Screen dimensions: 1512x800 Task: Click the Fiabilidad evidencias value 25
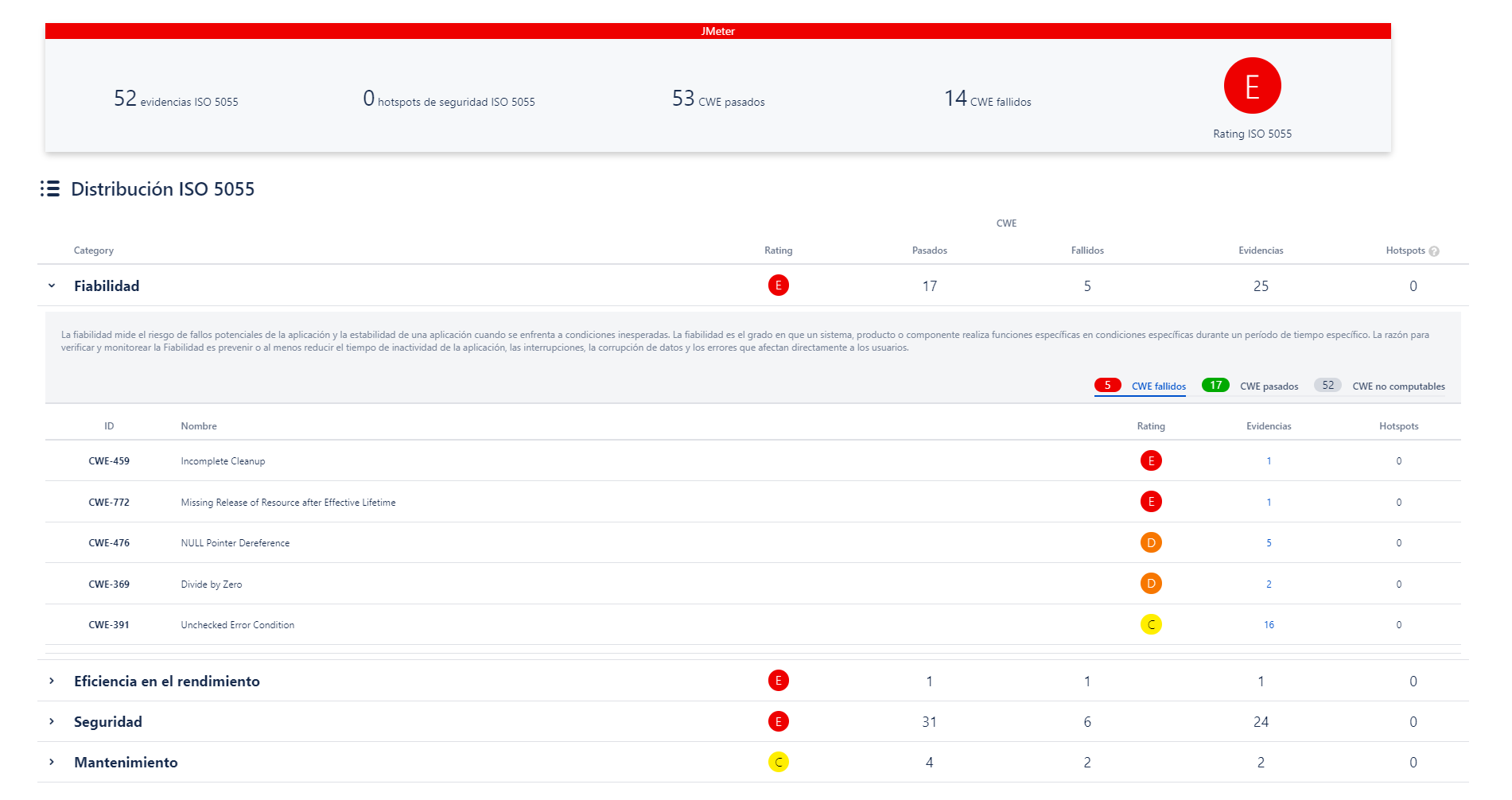point(1261,286)
